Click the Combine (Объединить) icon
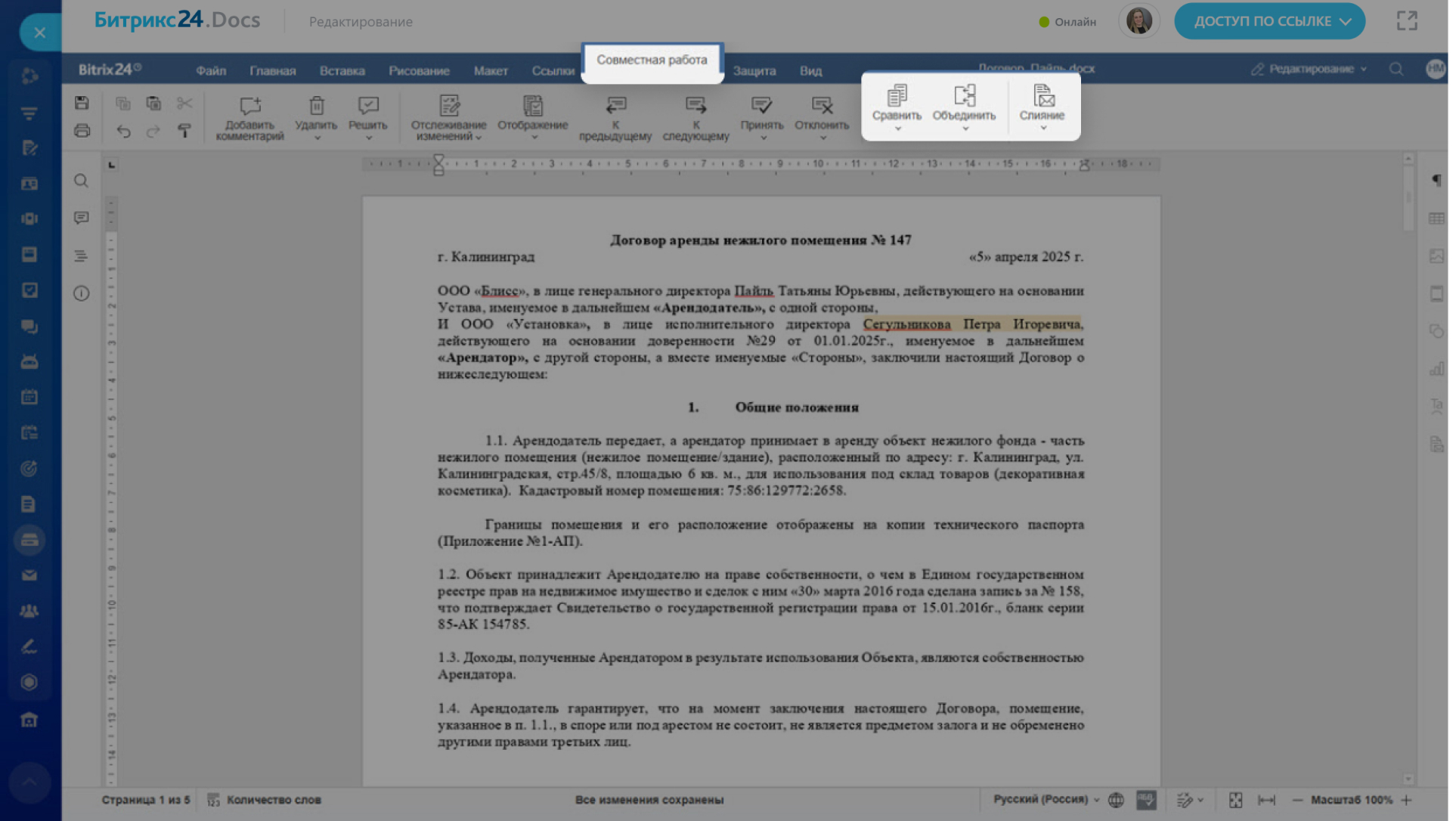This screenshot has height=821, width=1456. point(964,96)
